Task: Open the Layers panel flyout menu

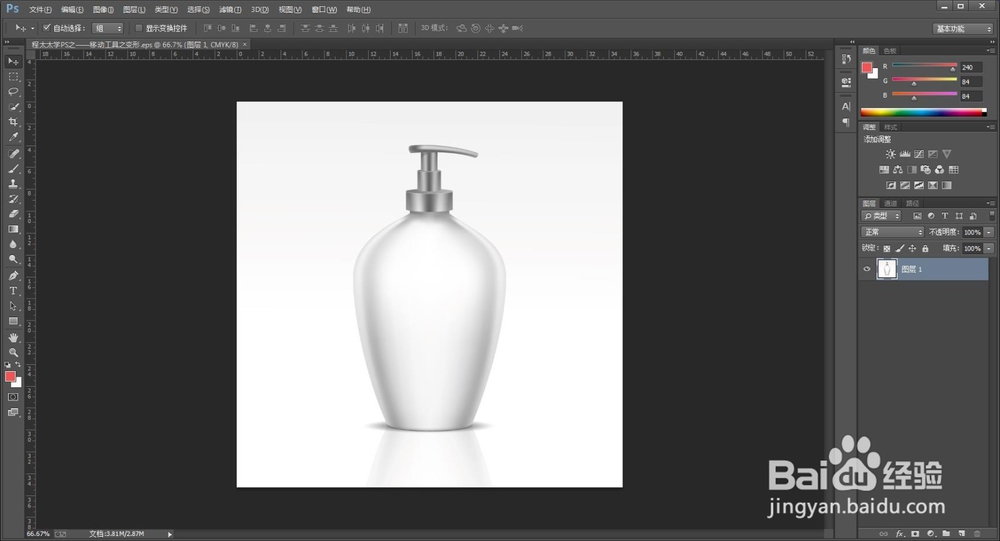Action: tap(990, 203)
